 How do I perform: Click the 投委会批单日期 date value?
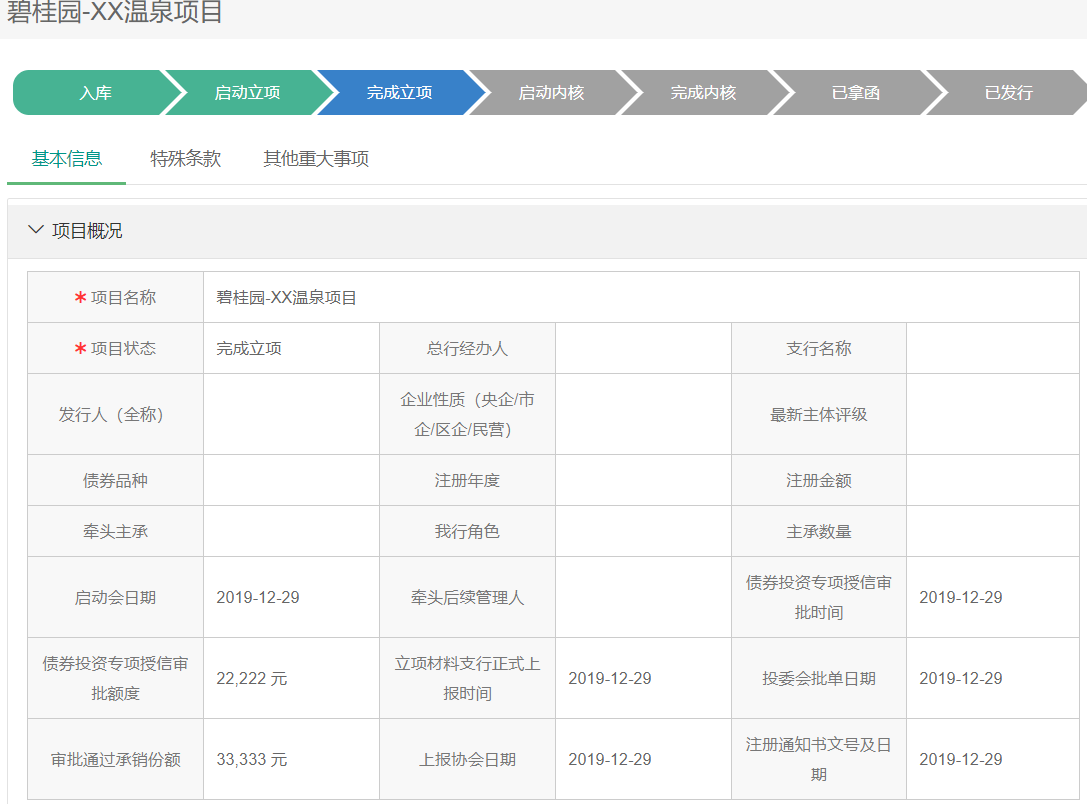pyautogui.click(x=961, y=679)
